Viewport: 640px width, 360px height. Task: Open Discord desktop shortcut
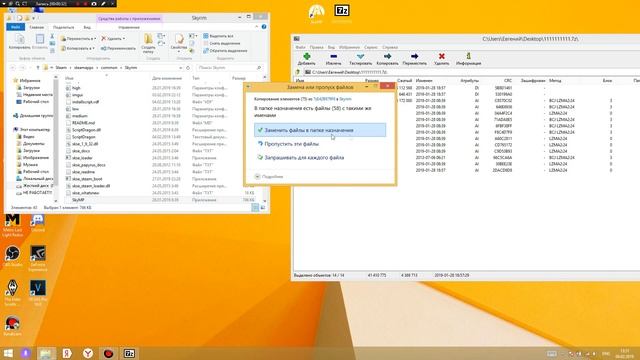pyautogui.click(x=38, y=220)
